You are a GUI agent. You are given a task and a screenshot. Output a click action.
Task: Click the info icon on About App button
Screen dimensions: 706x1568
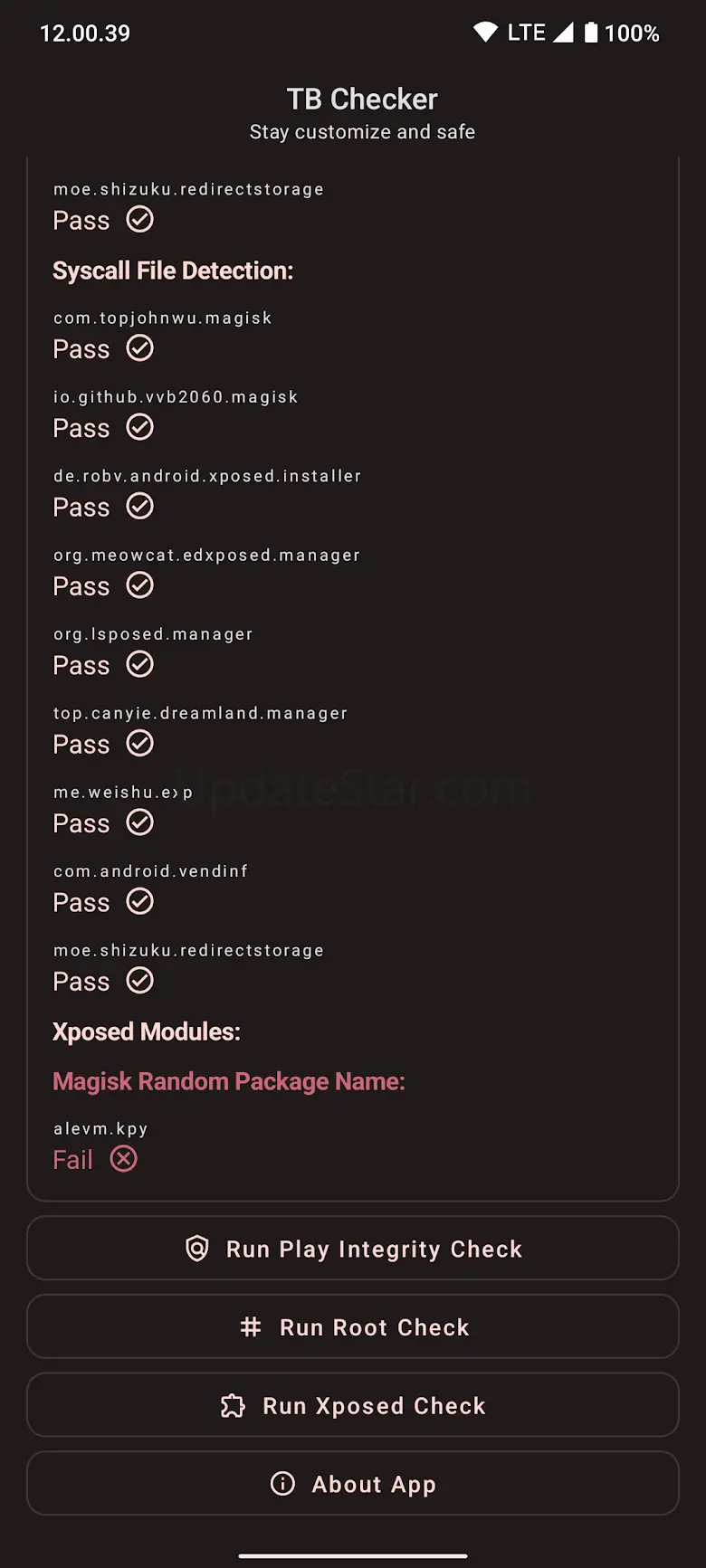point(282,1484)
